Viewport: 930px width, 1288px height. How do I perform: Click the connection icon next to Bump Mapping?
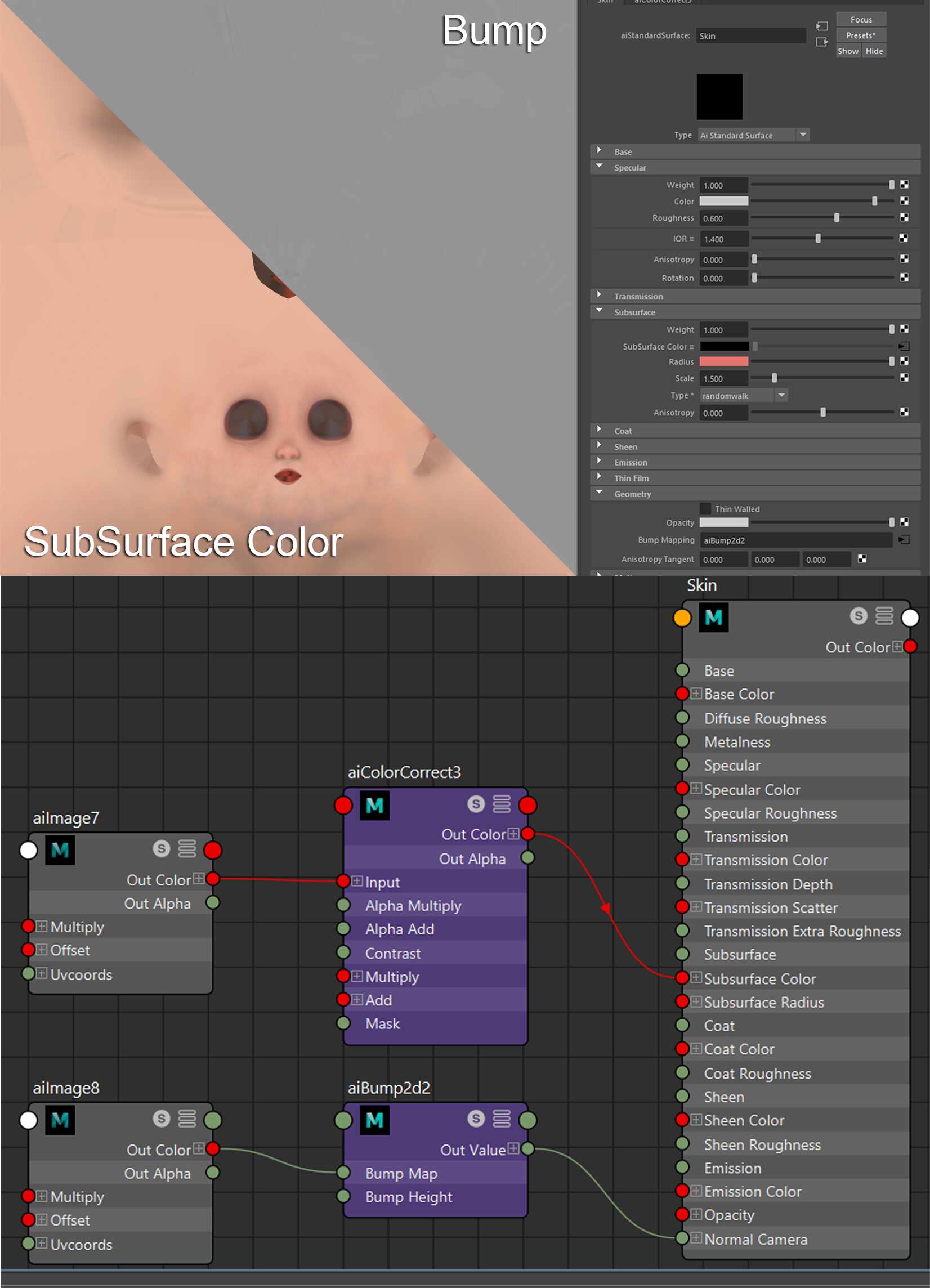point(905,540)
